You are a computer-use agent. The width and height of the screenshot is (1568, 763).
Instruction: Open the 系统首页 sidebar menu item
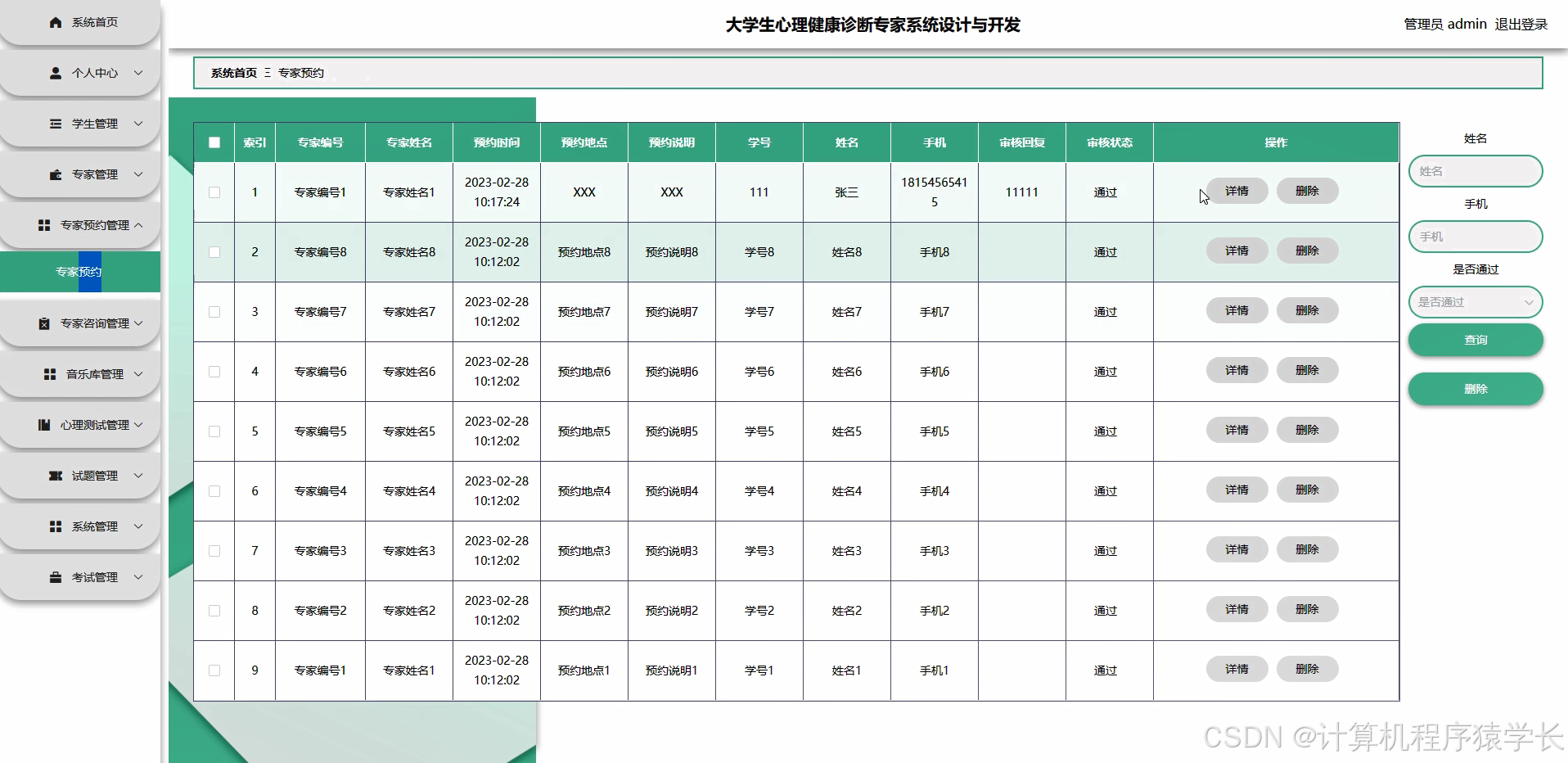coord(80,22)
